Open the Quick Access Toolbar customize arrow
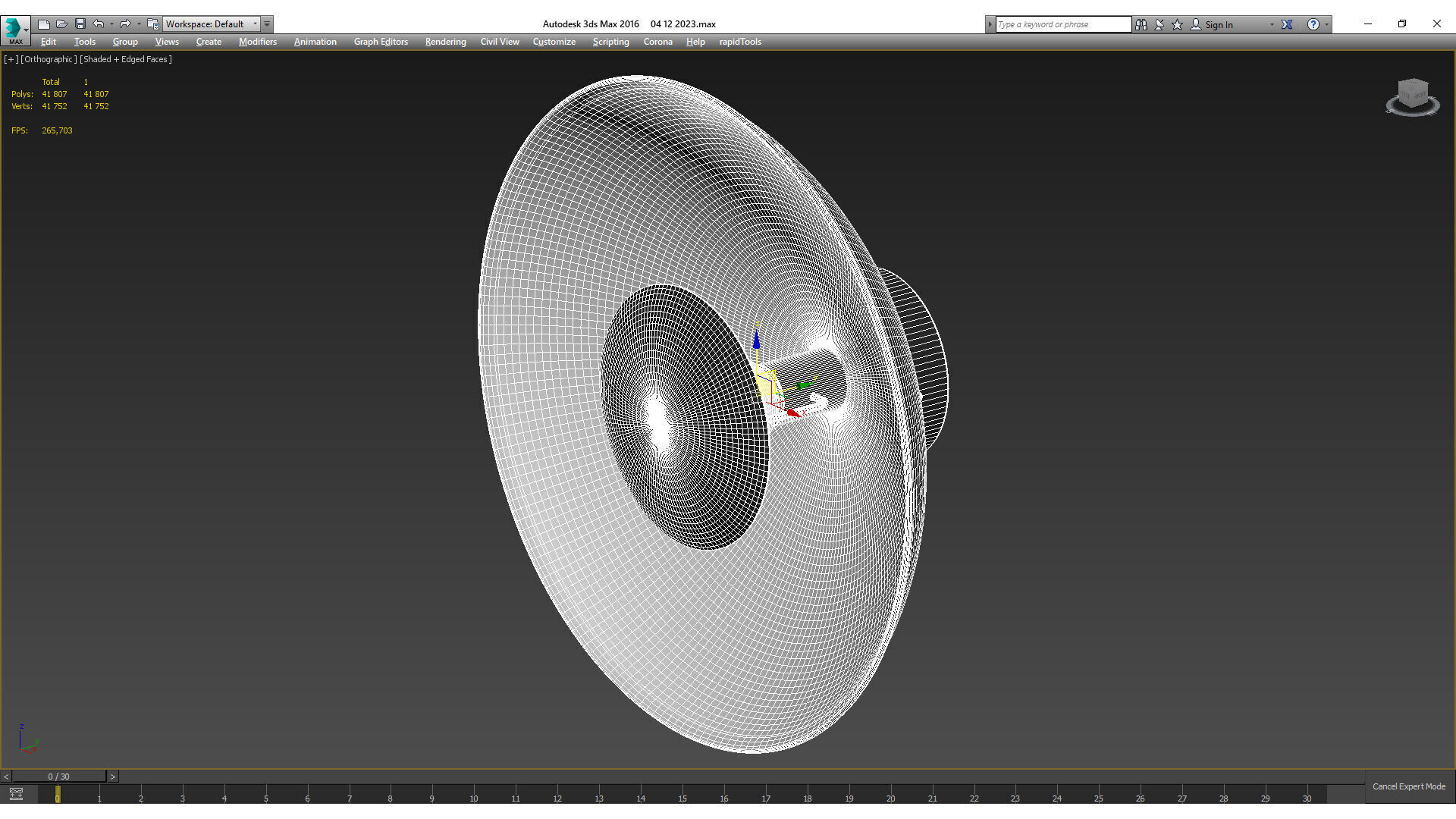This screenshot has width=1456, height=819. (x=267, y=24)
